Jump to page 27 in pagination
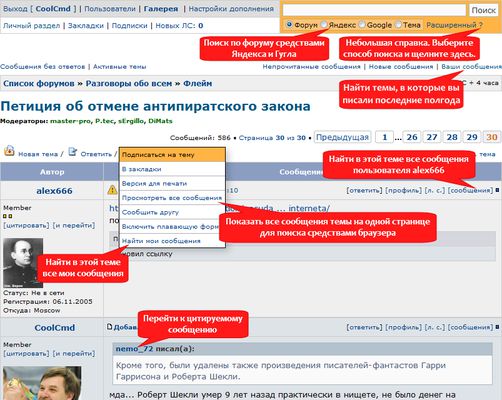Screen dimensions: 502x400 pos(432,137)
